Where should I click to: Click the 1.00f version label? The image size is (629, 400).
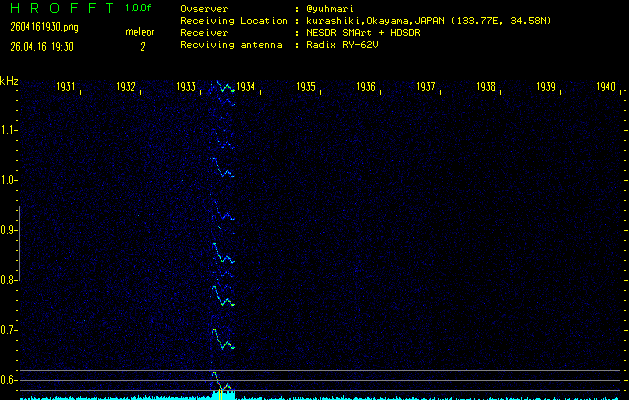click(139, 8)
